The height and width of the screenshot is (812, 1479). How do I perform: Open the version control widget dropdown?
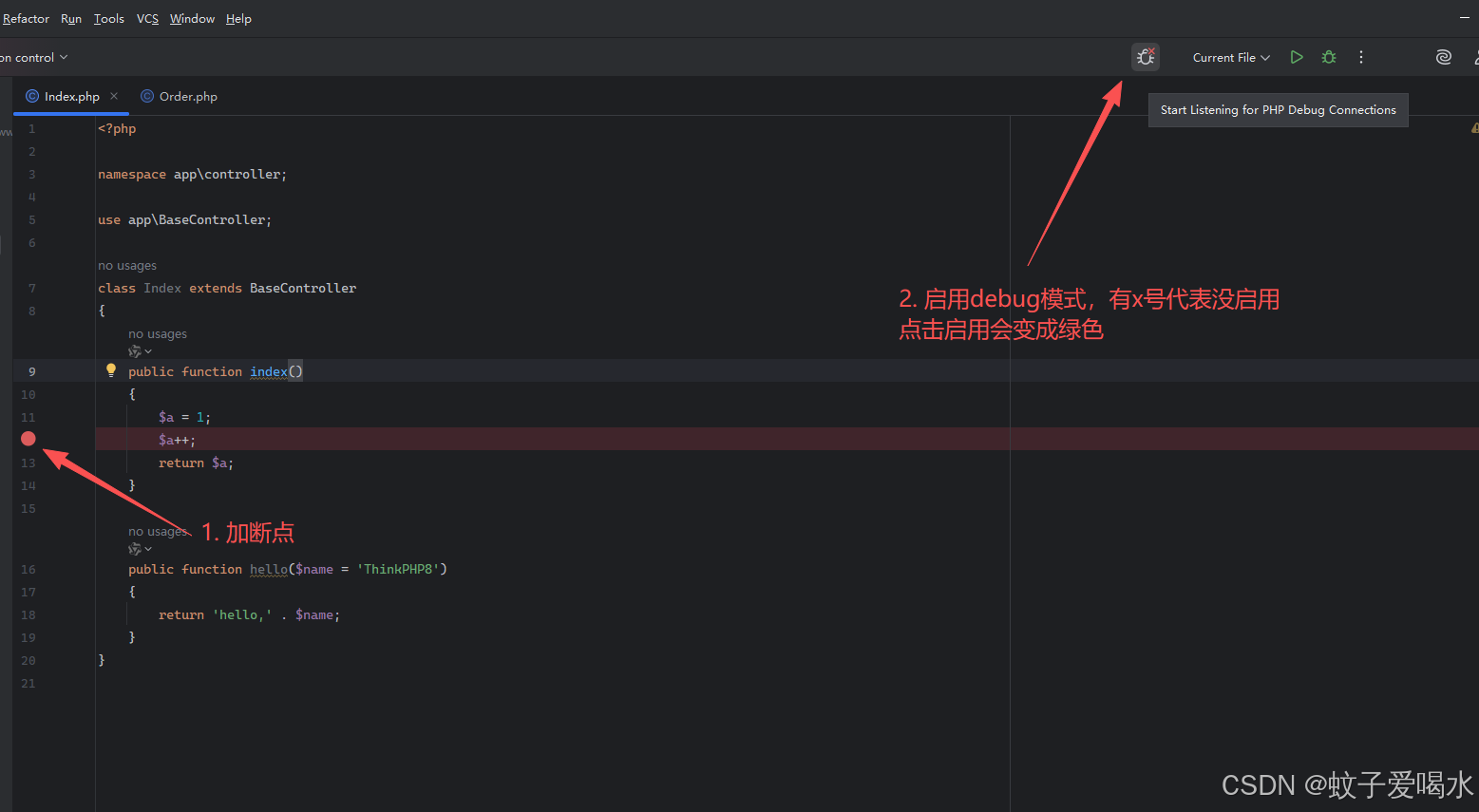(33, 56)
